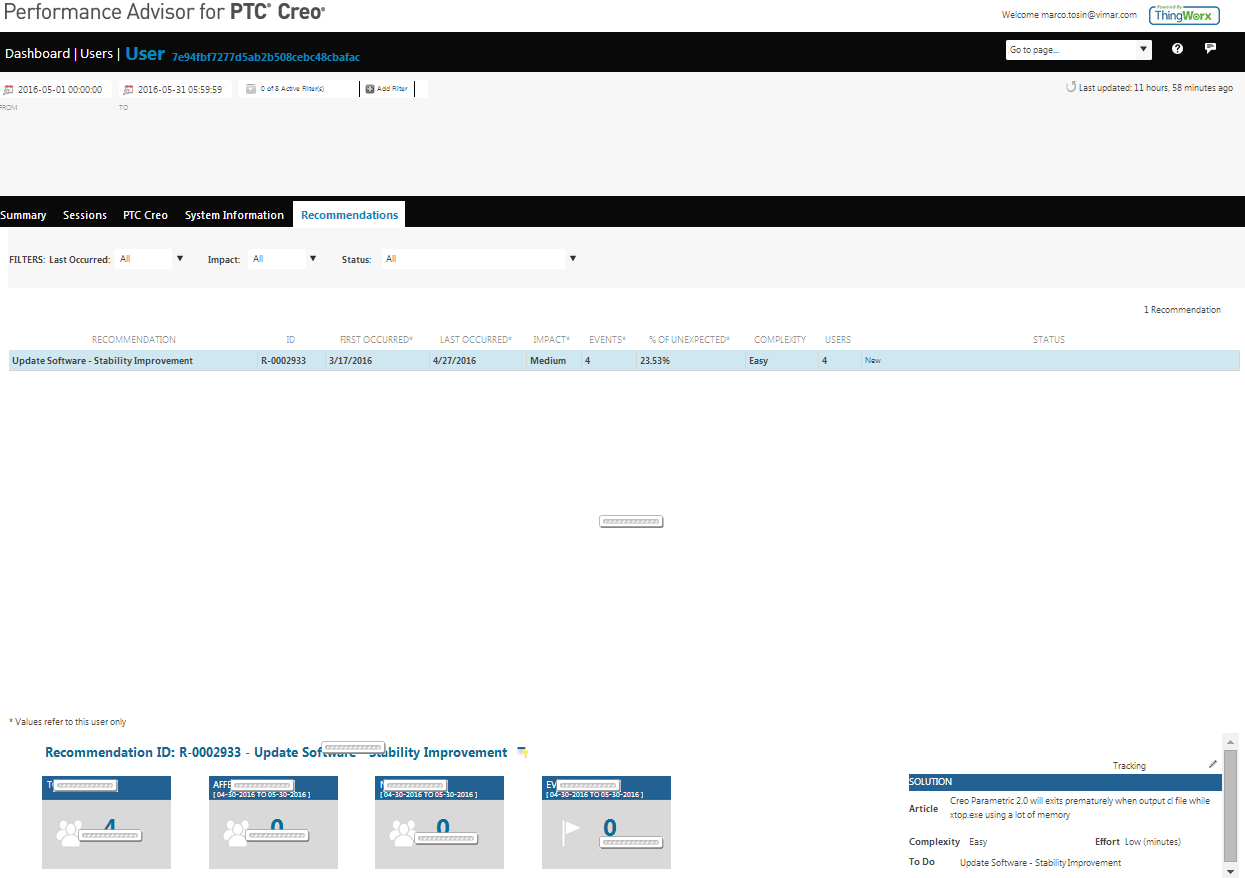Click the Tracking label
Viewport: 1245px width, 878px height.
1129,766
